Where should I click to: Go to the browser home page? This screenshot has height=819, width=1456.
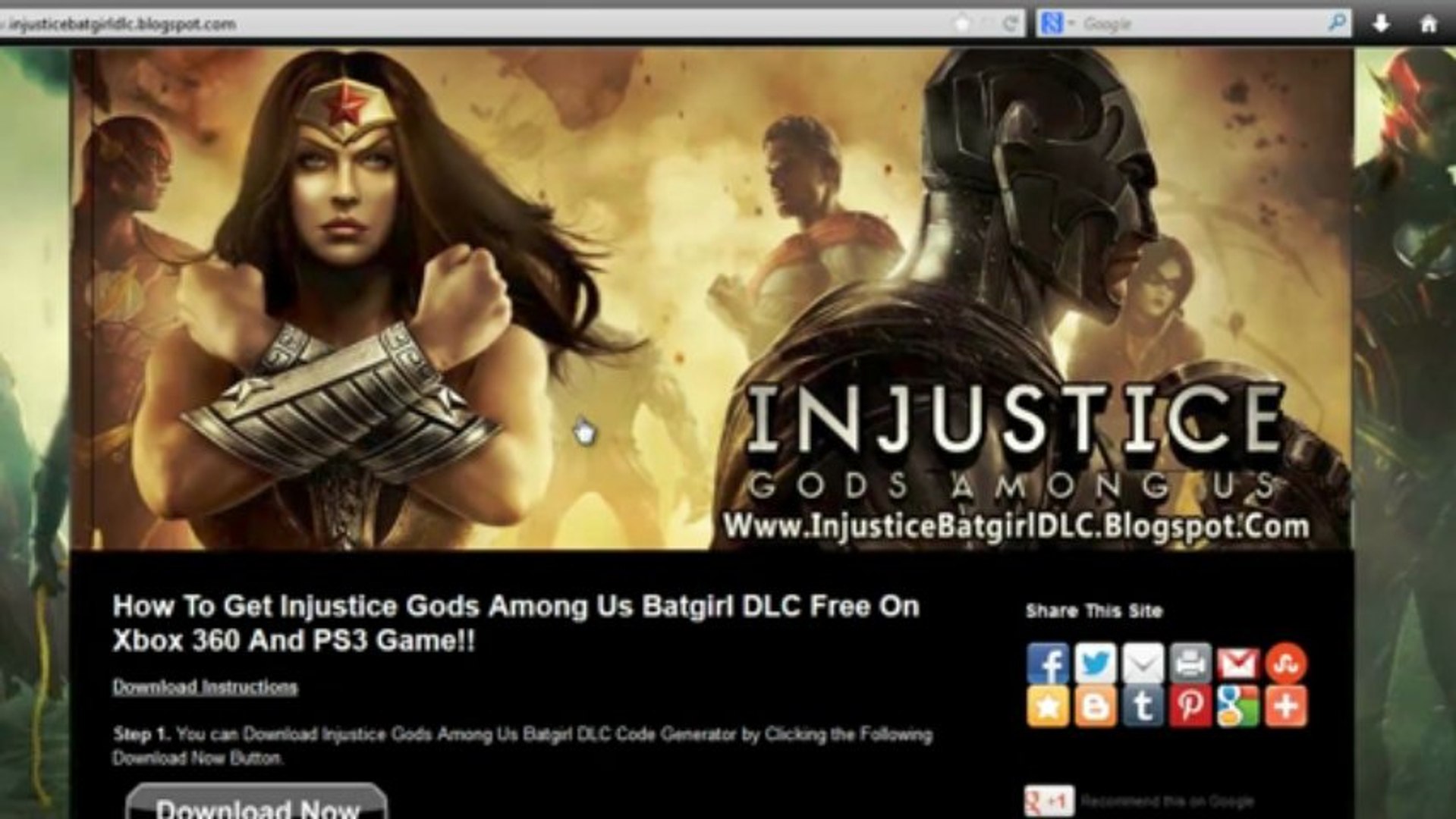pyautogui.click(x=1429, y=24)
